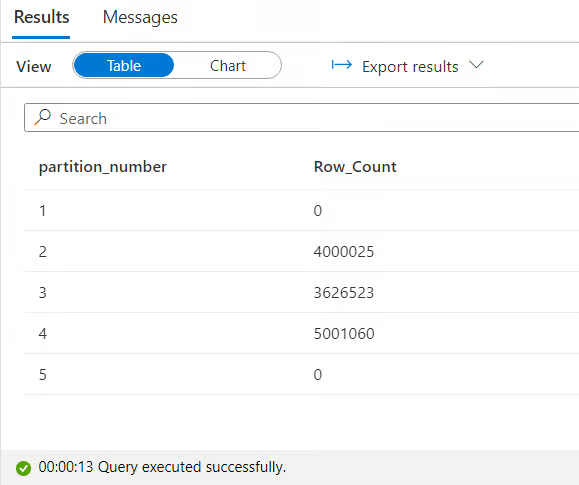The height and width of the screenshot is (485, 579).
Task: Click the Search input field
Action: tap(301, 118)
